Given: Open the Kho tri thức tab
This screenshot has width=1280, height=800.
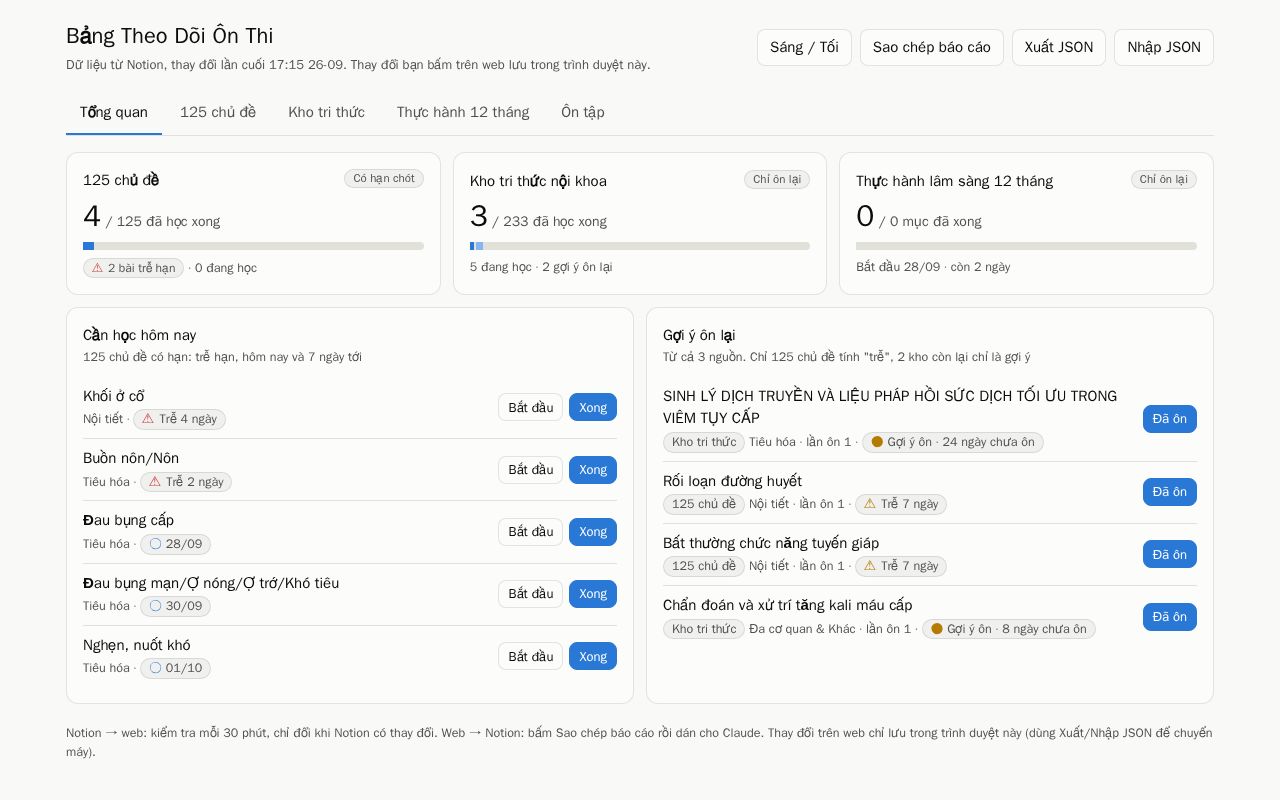Looking at the screenshot, I should pos(326,112).
